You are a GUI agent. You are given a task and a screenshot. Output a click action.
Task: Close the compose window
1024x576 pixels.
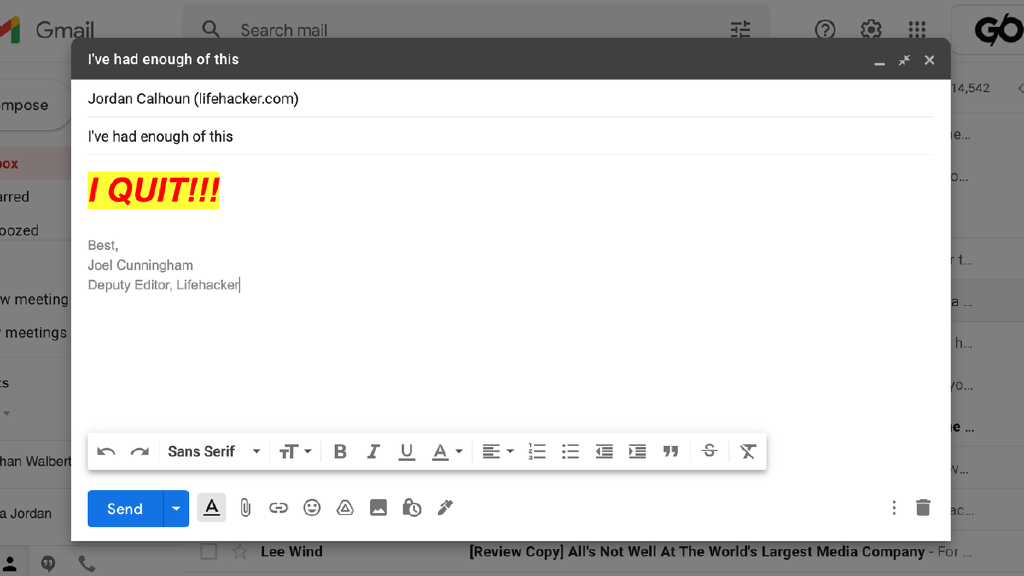pos(929,61)
